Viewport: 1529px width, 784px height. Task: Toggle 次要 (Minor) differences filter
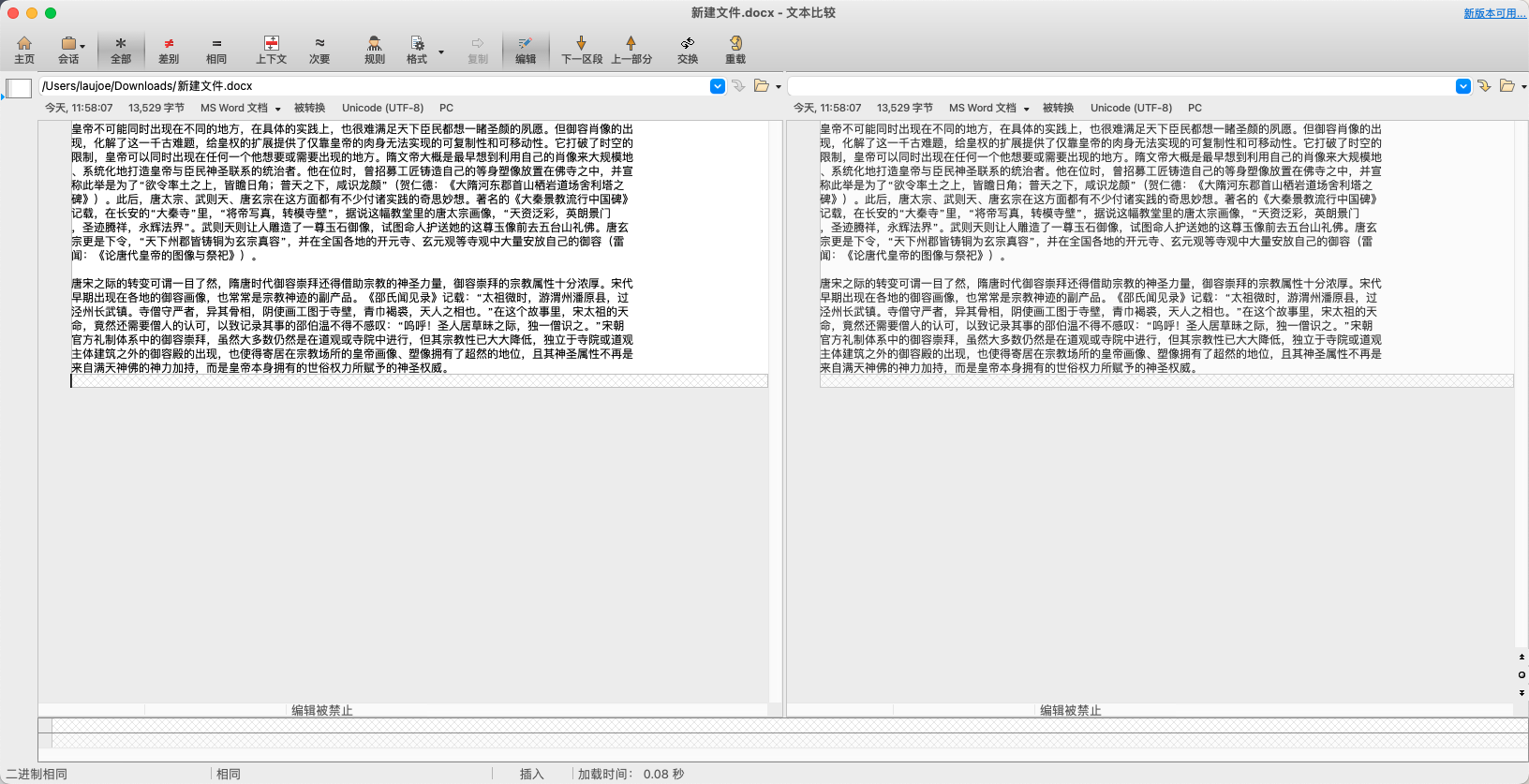[x=319, y=50]
